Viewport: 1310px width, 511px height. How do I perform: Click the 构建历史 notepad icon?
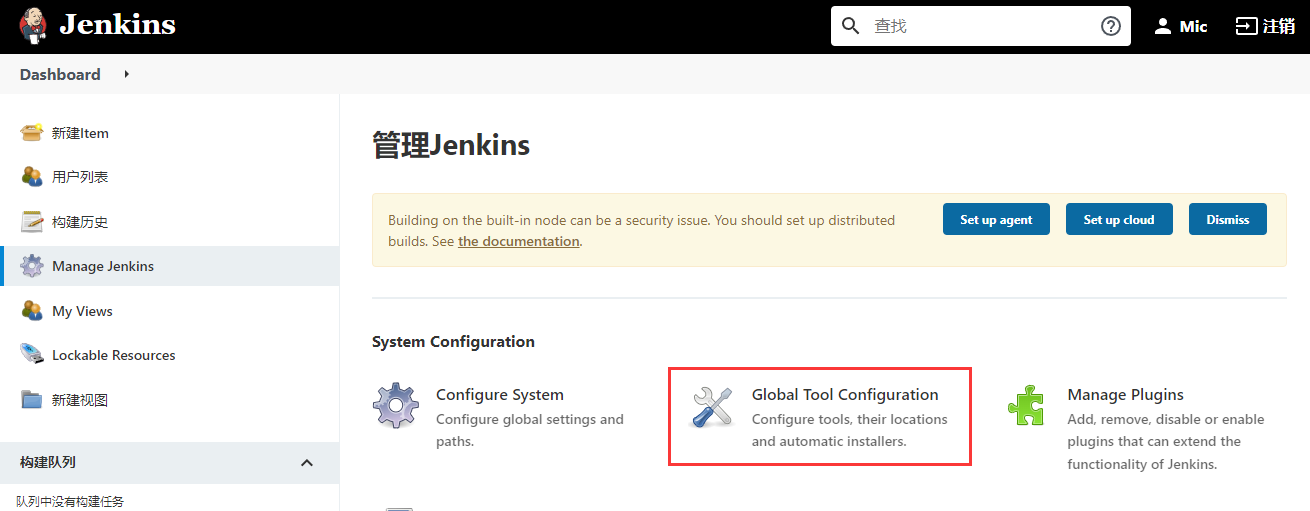click(x=32, y=222)
